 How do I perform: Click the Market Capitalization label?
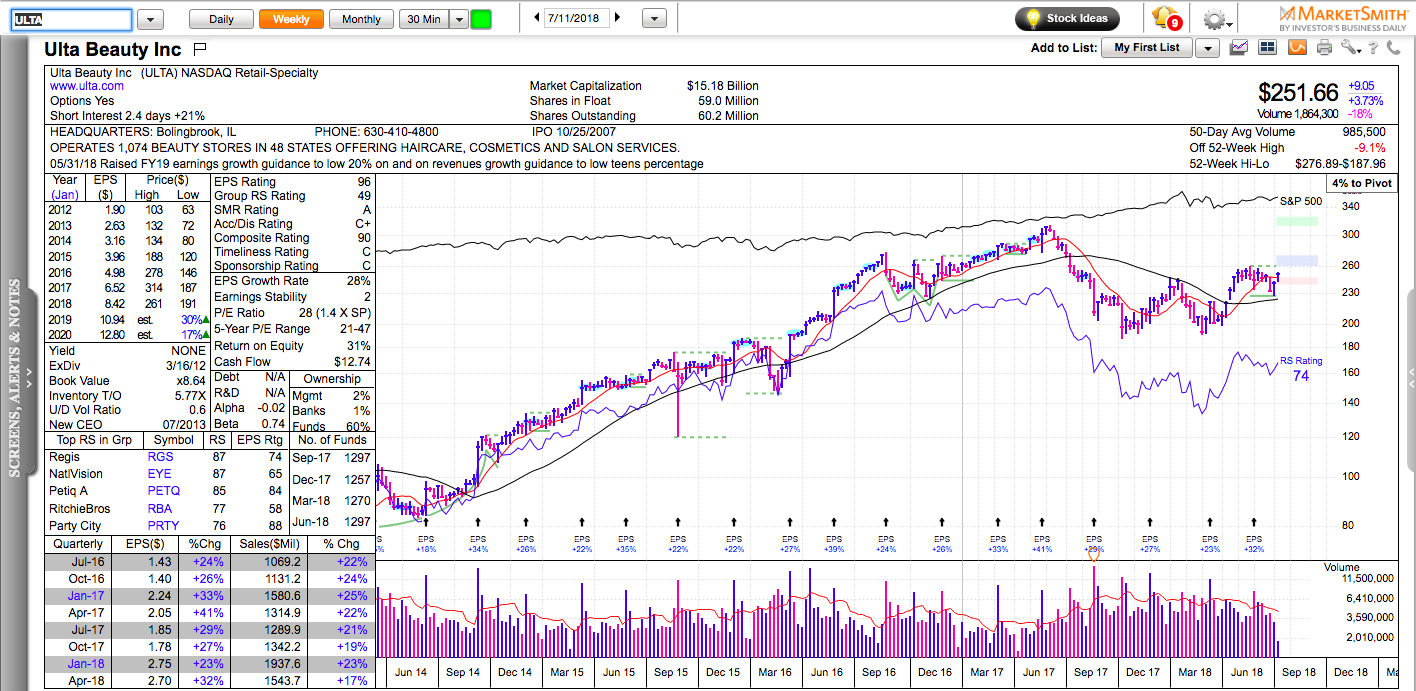click(x=586, y=86)
